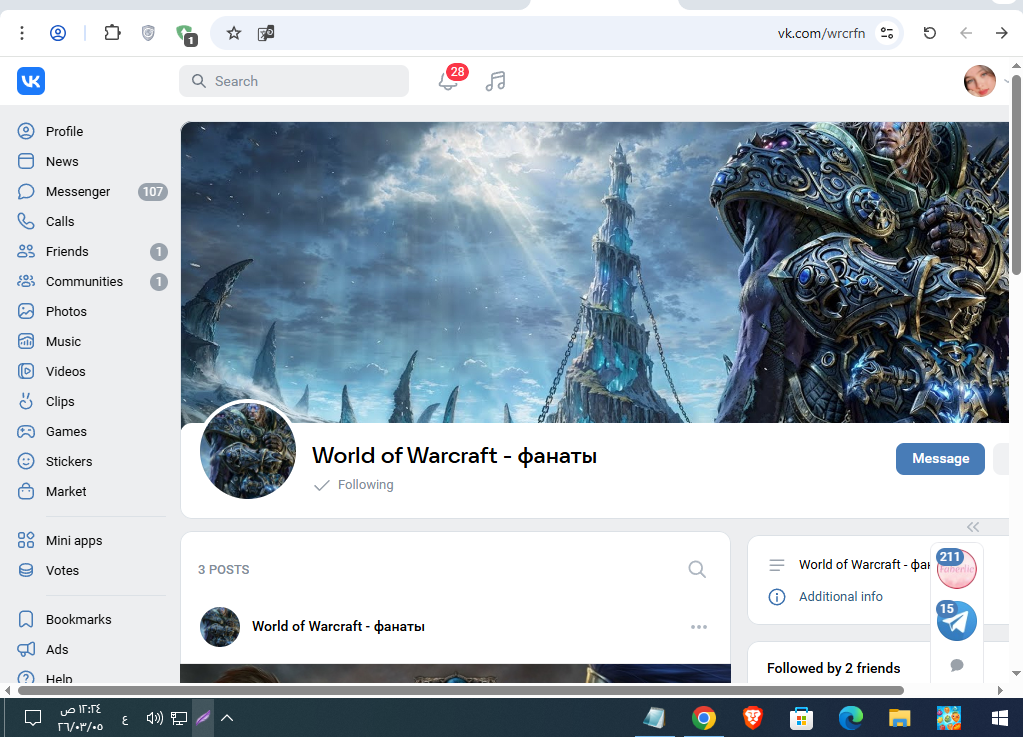Open Faberlic chat with 211 badge
The width and height of the screenshot is (1023, 737).
(x=956, y=569)
